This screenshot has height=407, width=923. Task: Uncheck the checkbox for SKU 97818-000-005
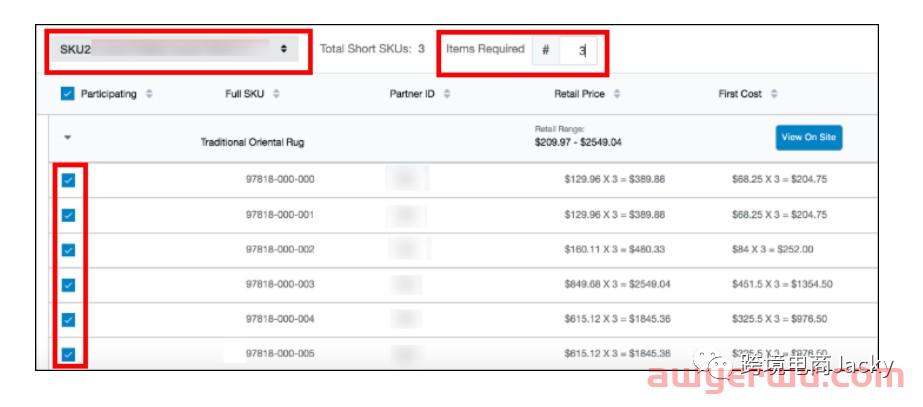click(68, 354)
